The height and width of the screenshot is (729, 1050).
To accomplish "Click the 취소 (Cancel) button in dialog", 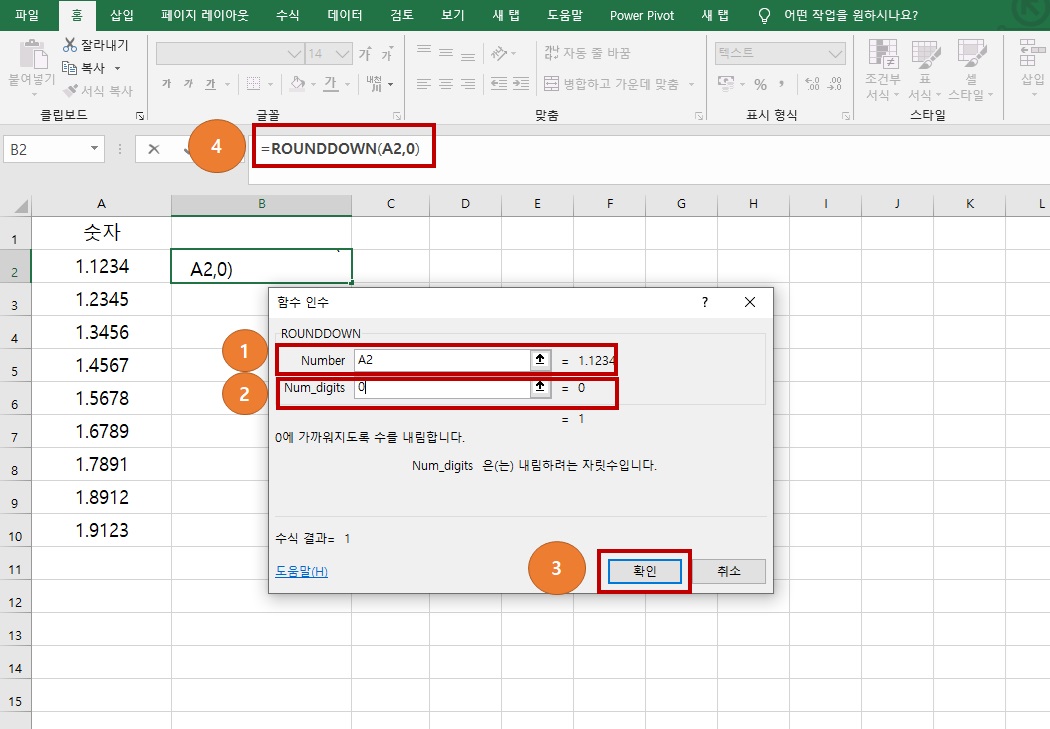I will [729, 571].
